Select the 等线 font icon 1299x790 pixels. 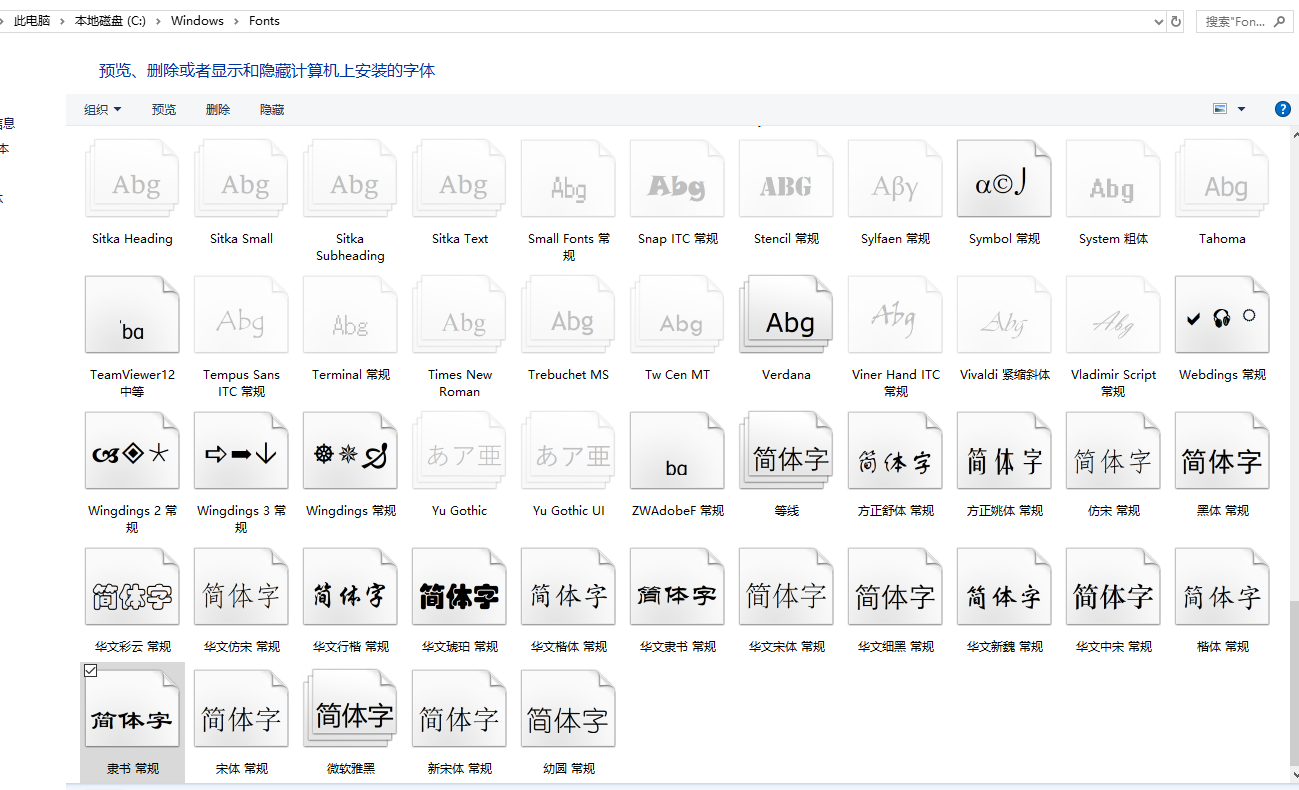click(x=786, y=451)
